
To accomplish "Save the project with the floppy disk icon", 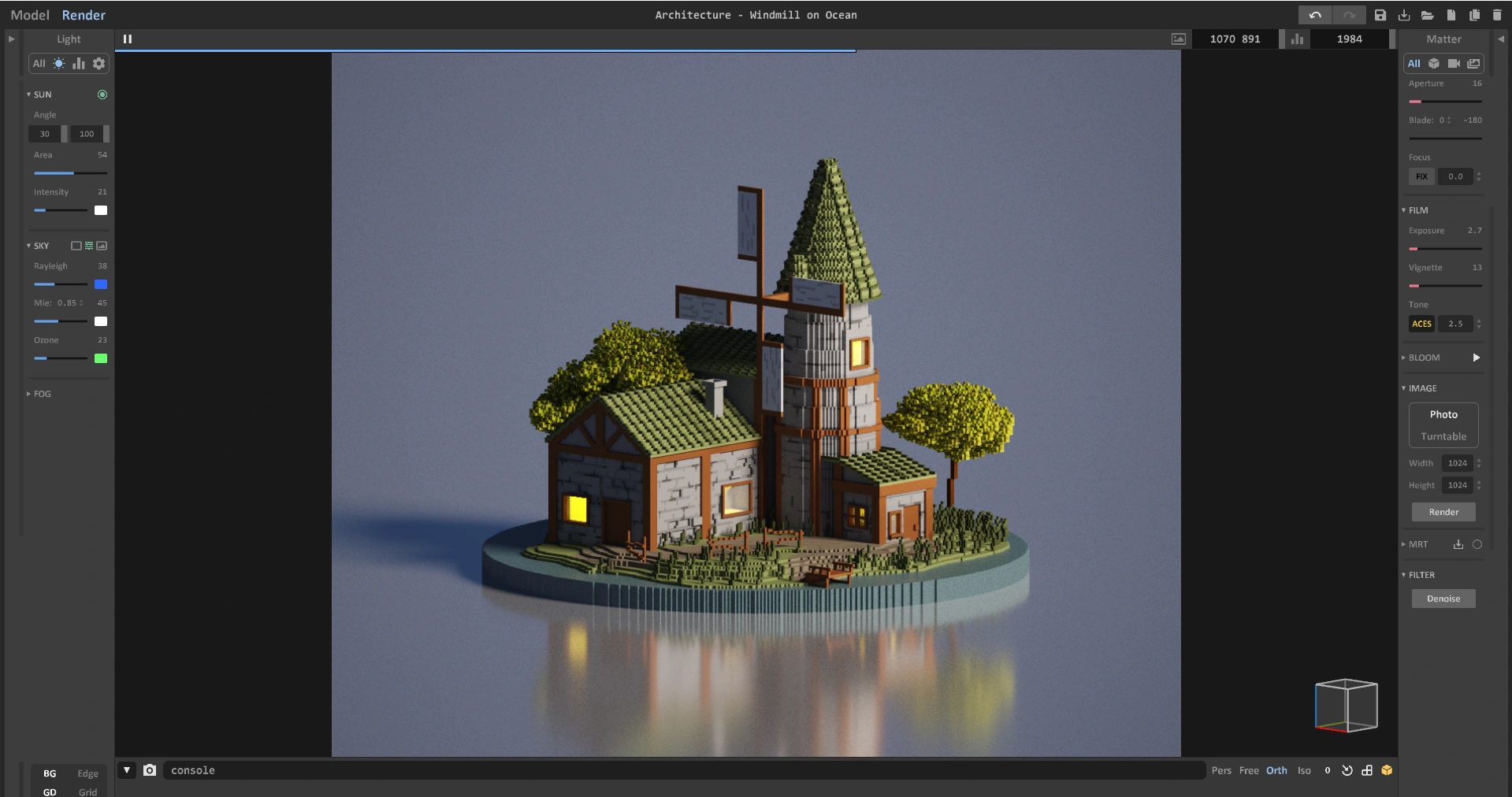I will (1379, 15).
